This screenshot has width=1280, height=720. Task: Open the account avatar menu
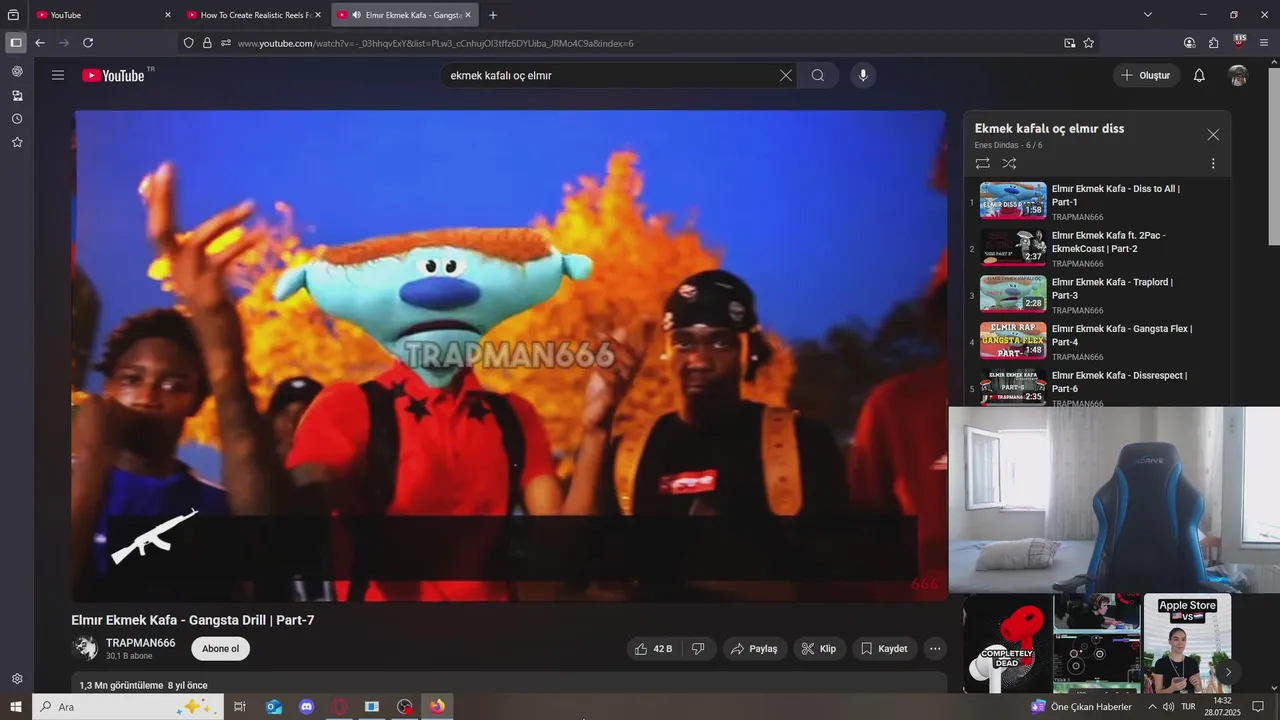tap(1238, 75)
